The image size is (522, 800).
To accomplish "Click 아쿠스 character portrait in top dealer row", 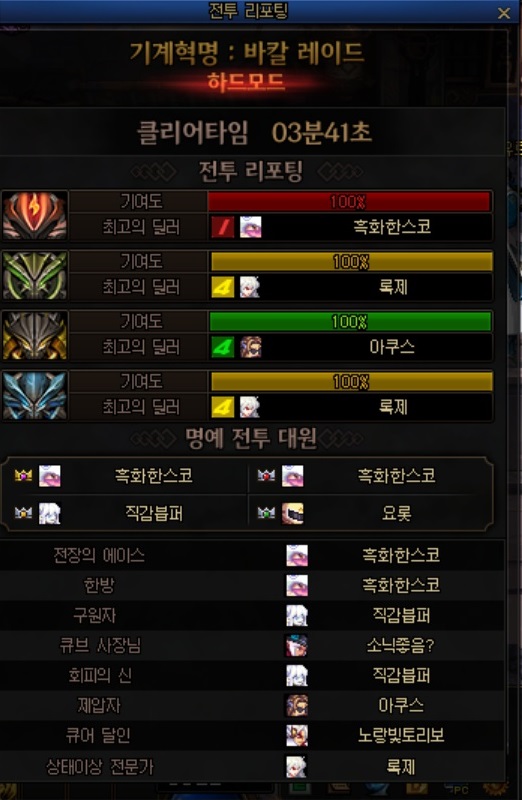I will [x=251, y=347].
